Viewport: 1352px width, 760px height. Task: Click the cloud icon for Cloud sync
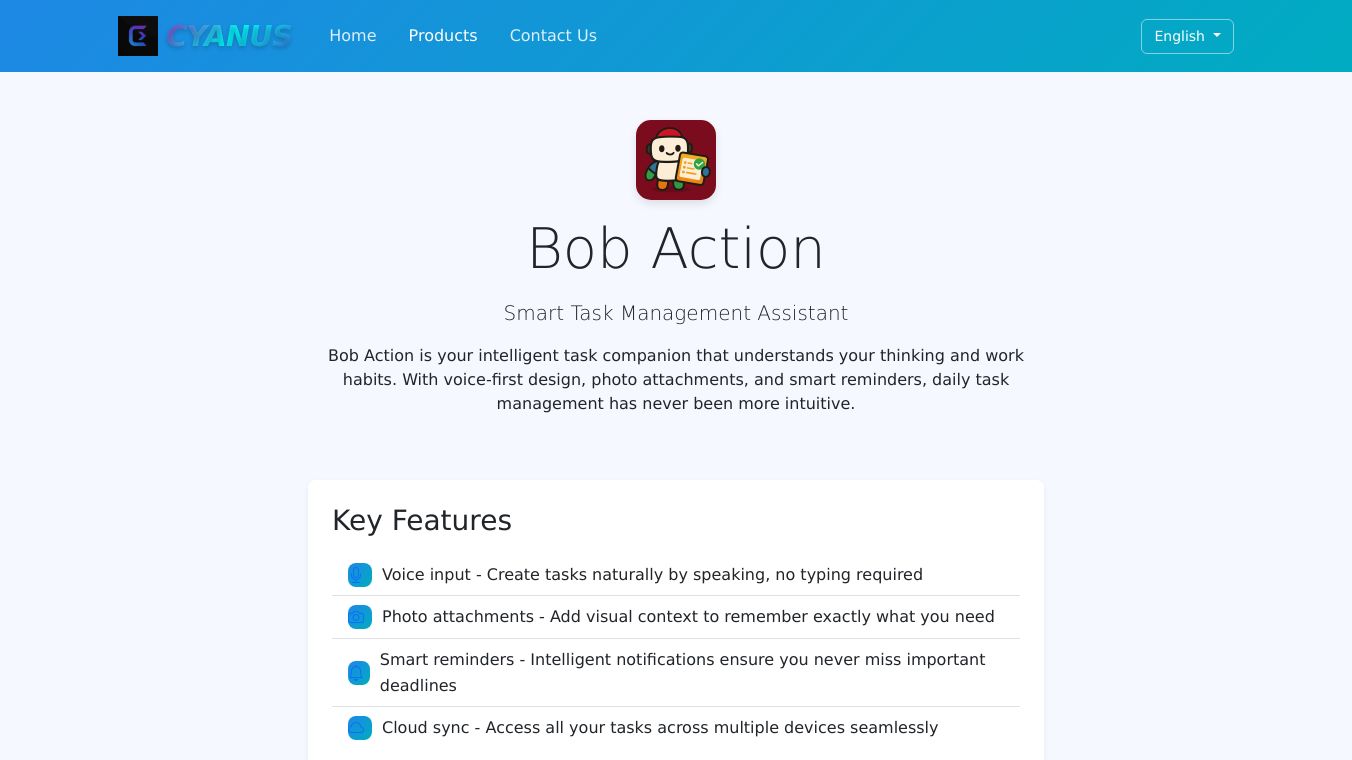pyautogui.click(x=360, y=728)
